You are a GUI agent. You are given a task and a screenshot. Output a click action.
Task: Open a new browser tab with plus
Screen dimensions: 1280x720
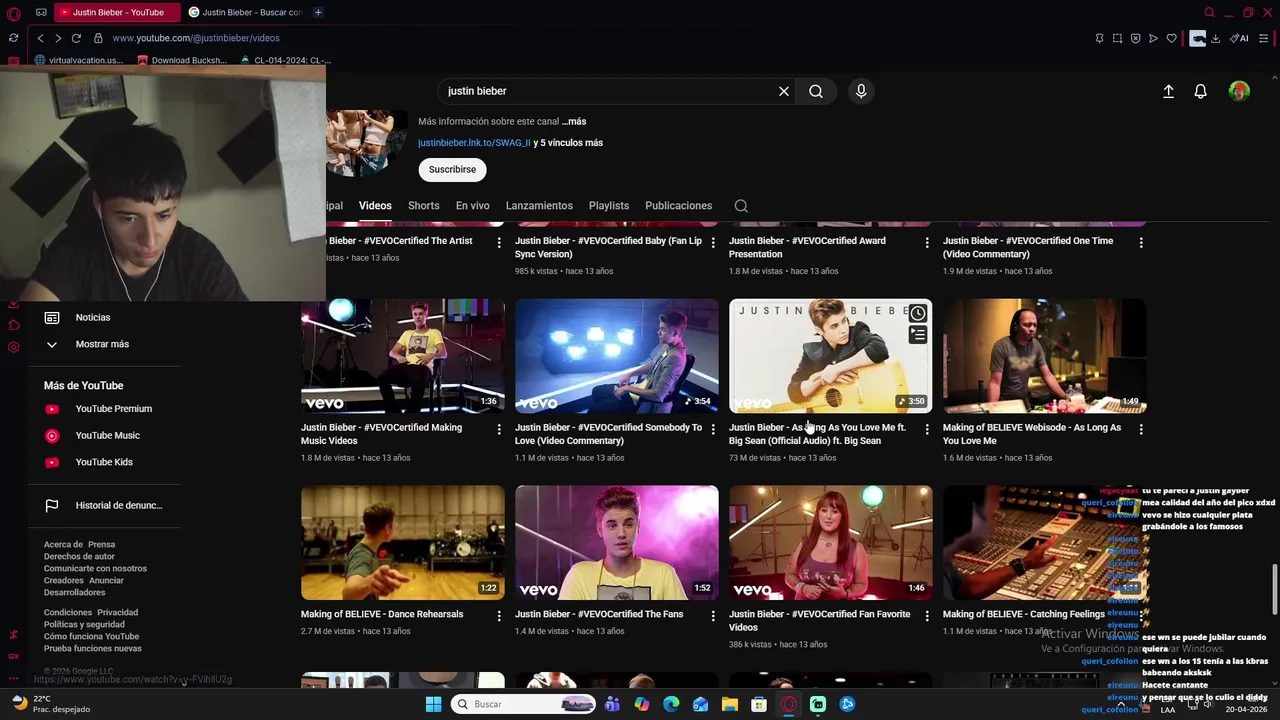(318, 12)
